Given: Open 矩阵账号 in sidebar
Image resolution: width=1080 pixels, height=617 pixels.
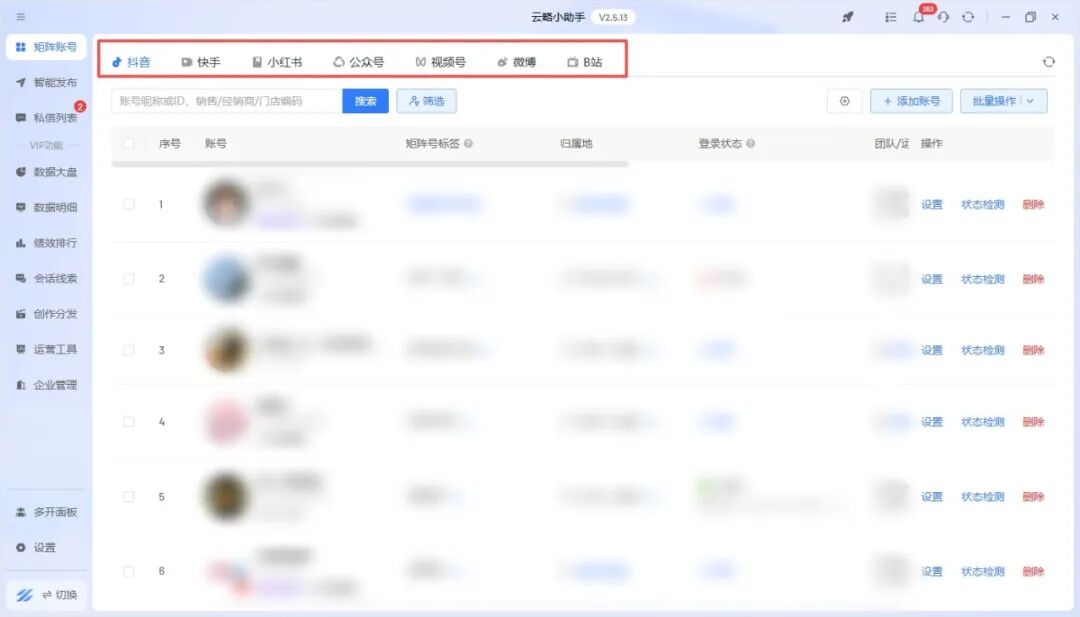Looking at the screenshot, I should click(x=46, y=47).
